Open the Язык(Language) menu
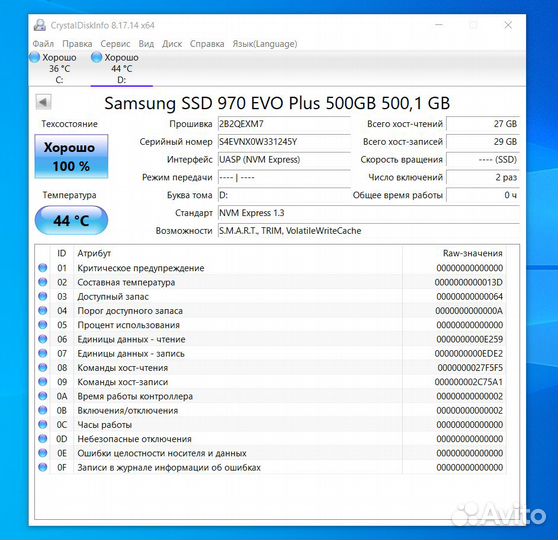 (265, 44)
